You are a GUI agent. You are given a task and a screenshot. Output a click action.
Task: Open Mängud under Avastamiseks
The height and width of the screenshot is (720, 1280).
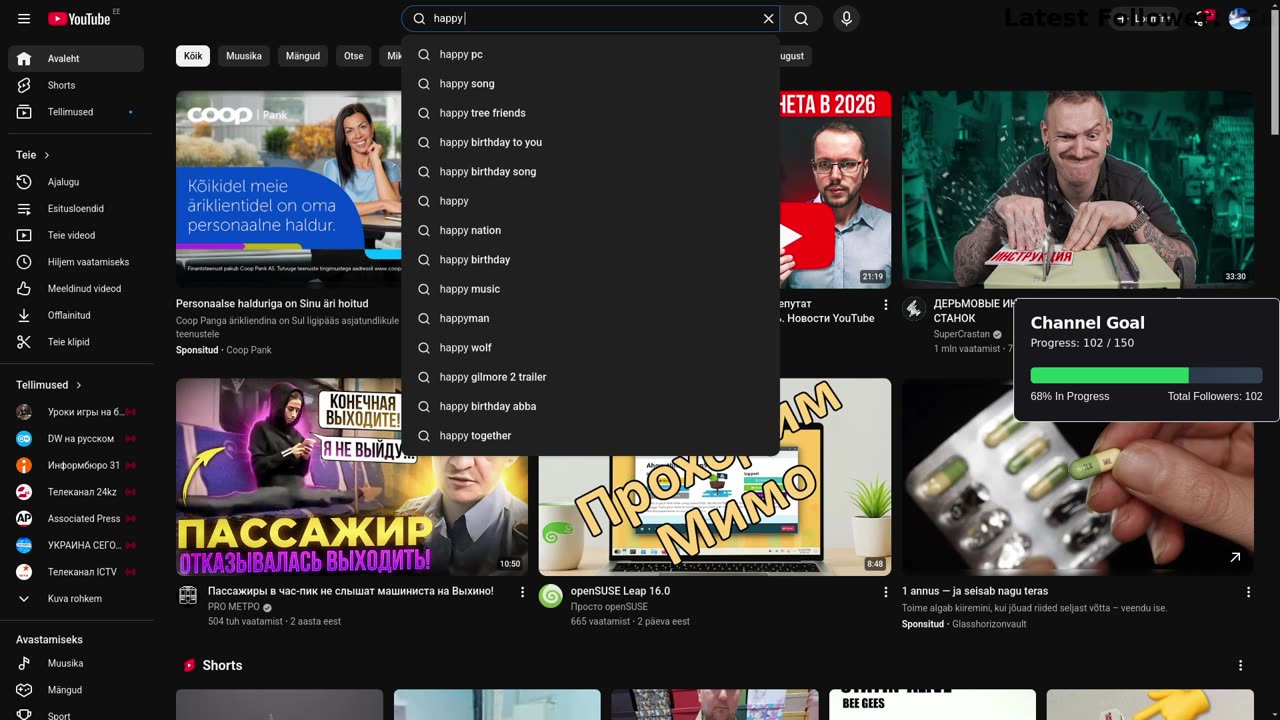[x=76, y=690]
